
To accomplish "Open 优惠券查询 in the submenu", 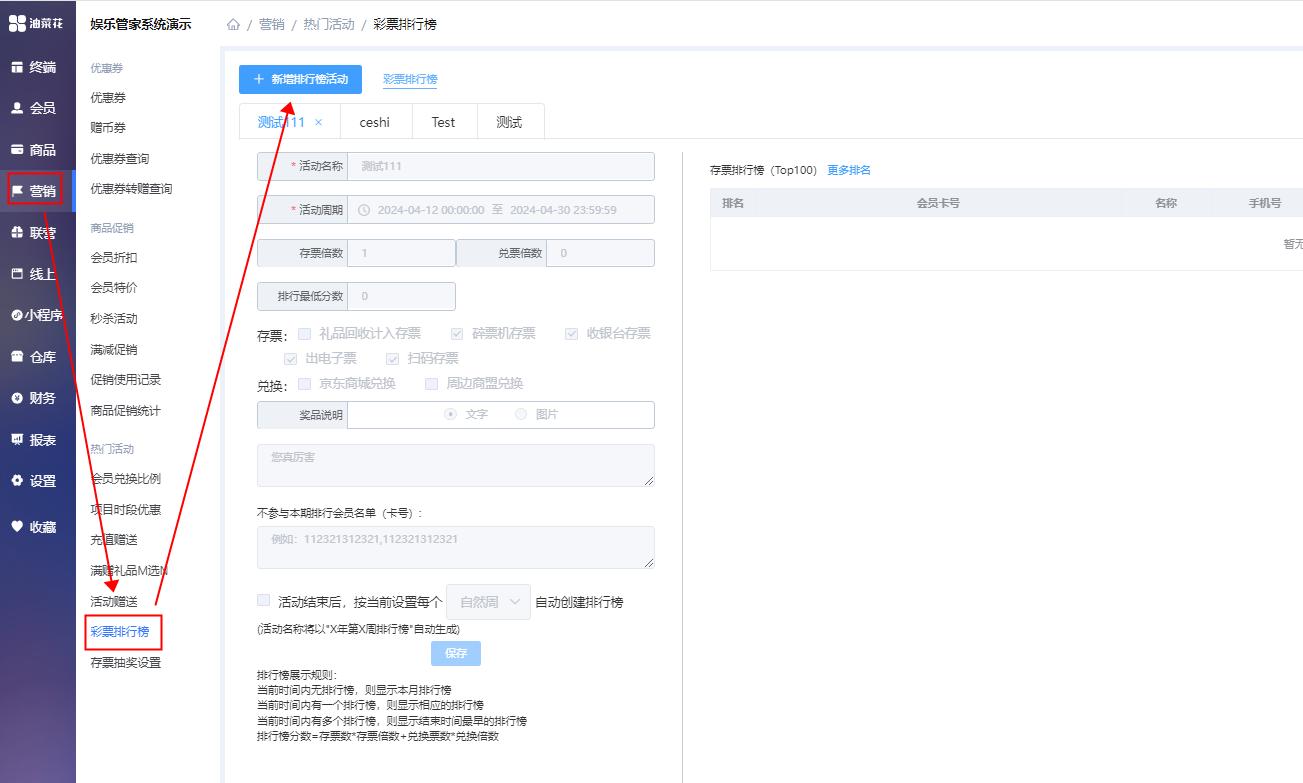I will click(120, 159).
